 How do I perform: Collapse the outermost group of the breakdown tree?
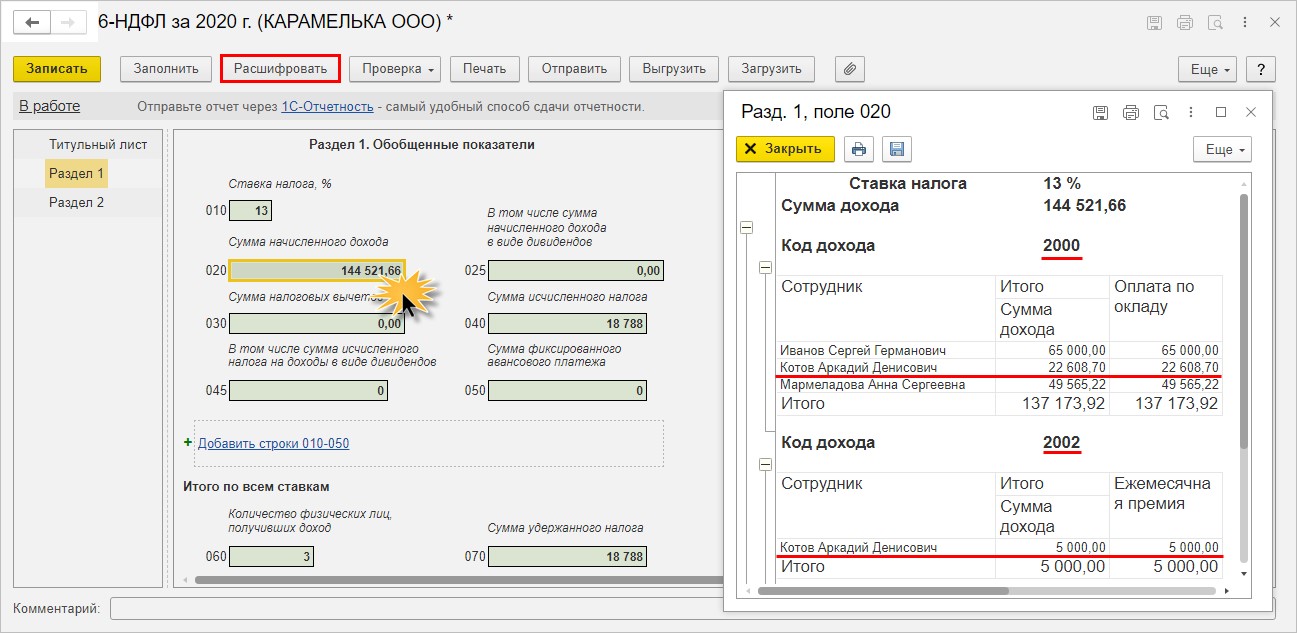[746, 228]
